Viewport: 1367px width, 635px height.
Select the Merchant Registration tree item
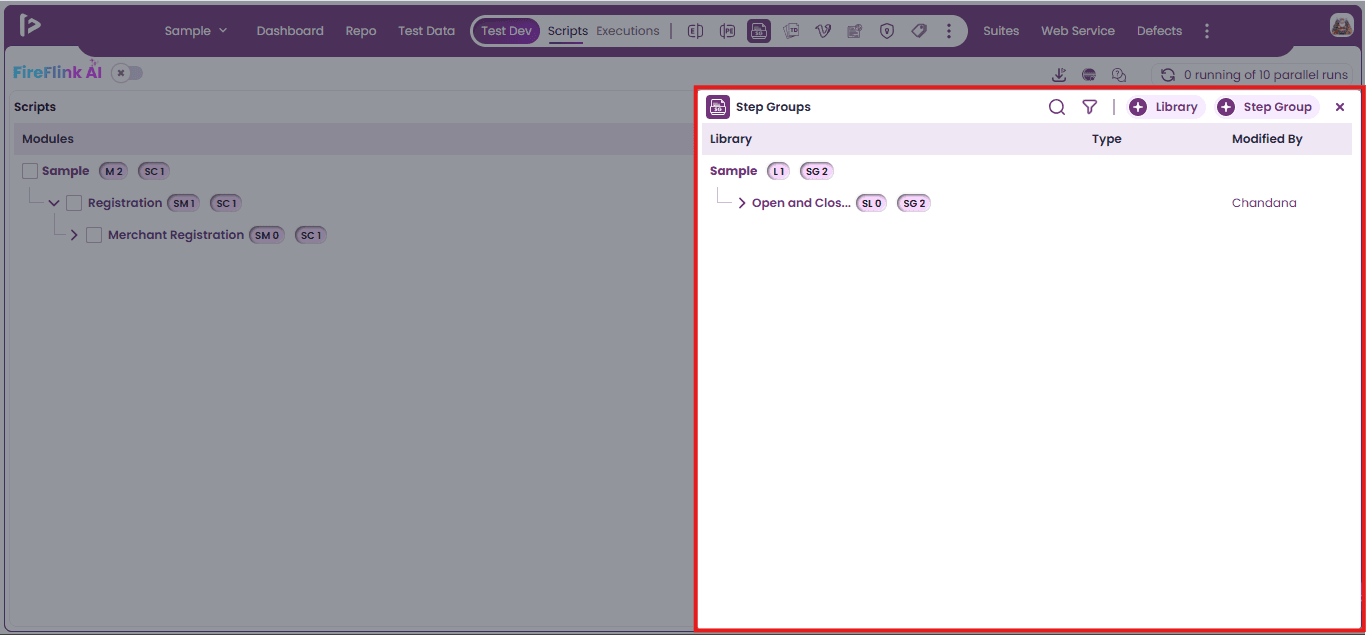coord(176,235)
